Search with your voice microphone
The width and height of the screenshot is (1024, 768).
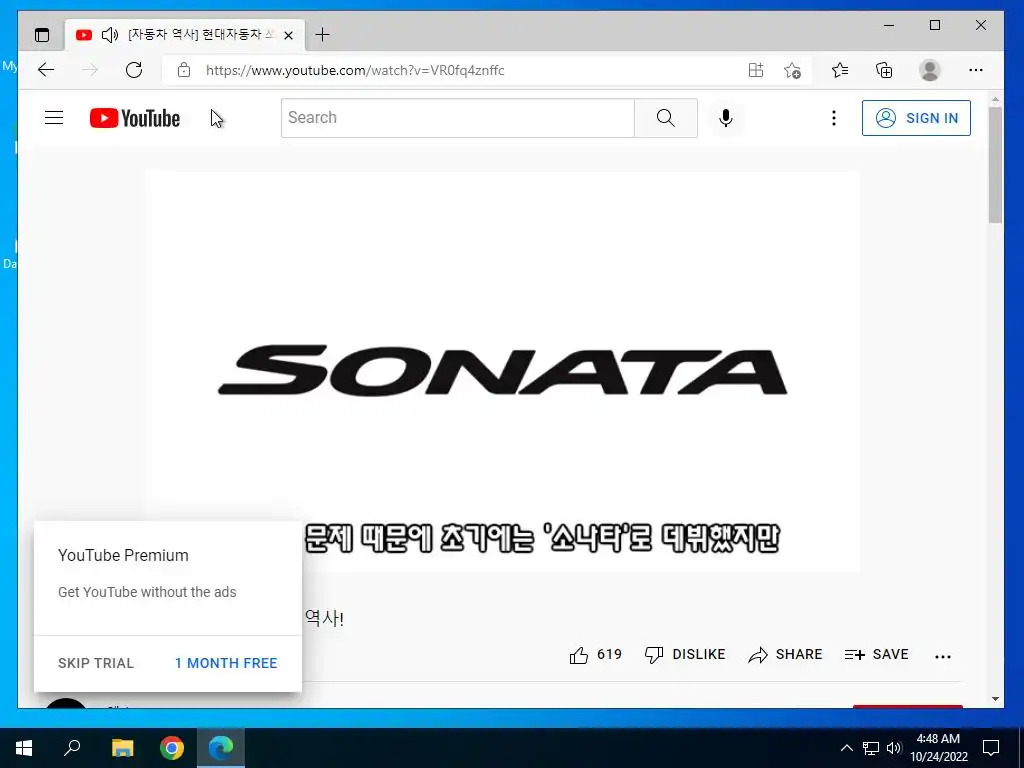click(x=726, y=118)
